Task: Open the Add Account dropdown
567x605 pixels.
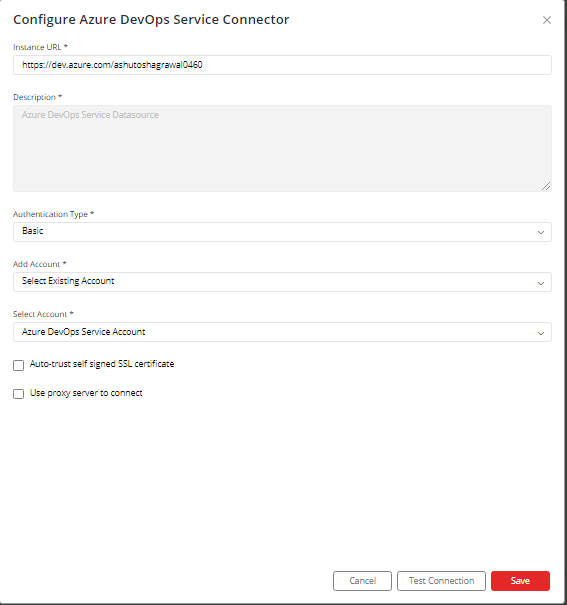Action: [x=282, y=282]
